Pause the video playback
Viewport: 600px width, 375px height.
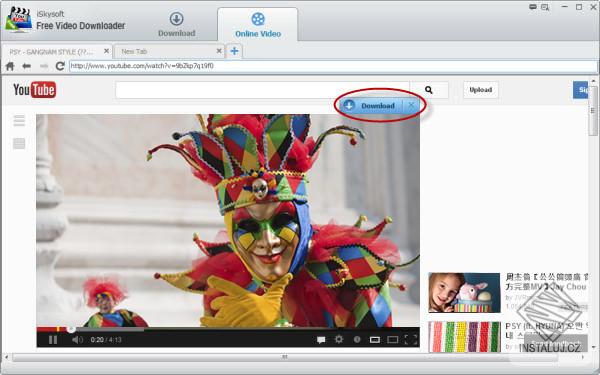click(x=53, y=339)
